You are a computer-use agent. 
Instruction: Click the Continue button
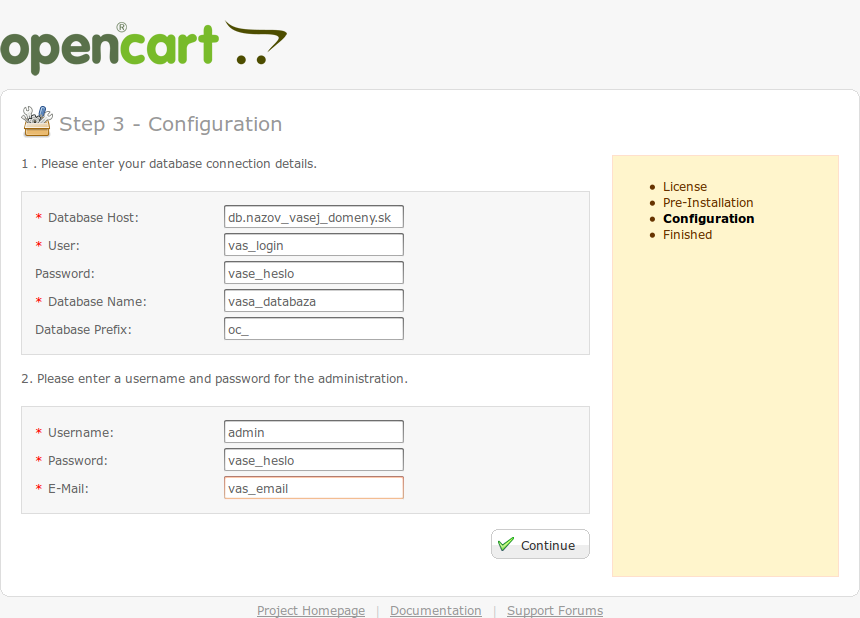pyautogui.click(x=540, y=544)
